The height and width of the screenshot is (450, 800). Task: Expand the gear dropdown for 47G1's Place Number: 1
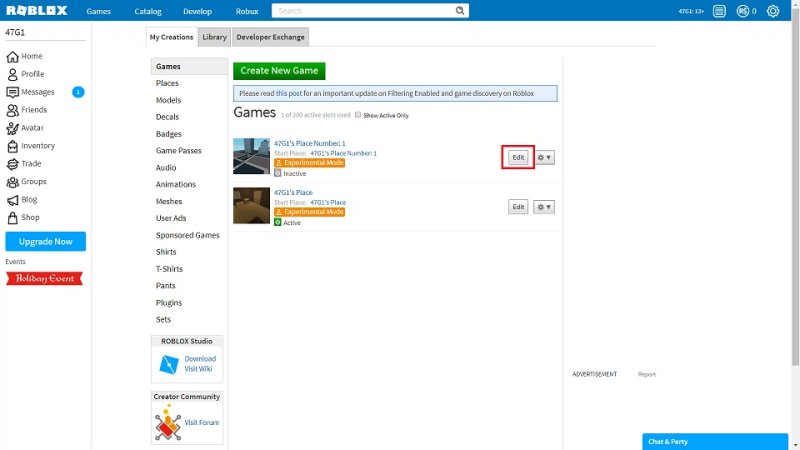(x=544, y=158)
